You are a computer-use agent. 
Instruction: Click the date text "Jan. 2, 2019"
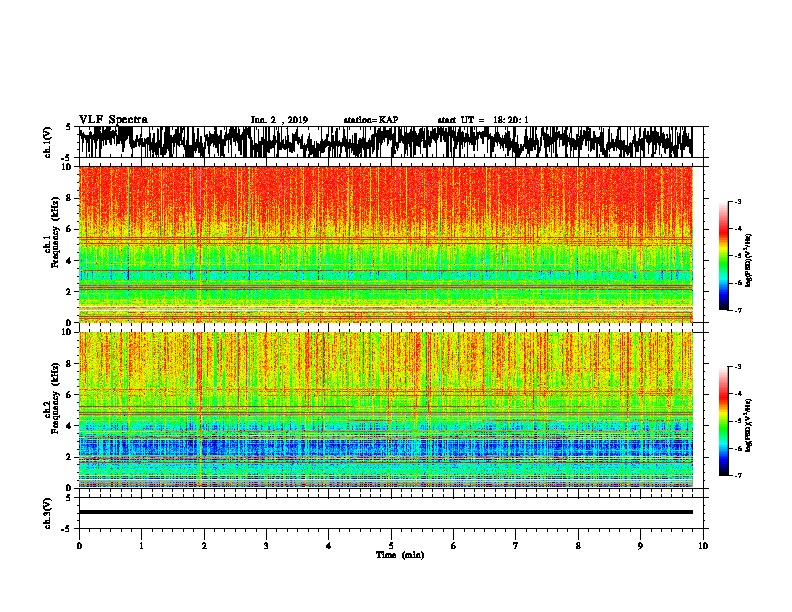coord(279,120)
